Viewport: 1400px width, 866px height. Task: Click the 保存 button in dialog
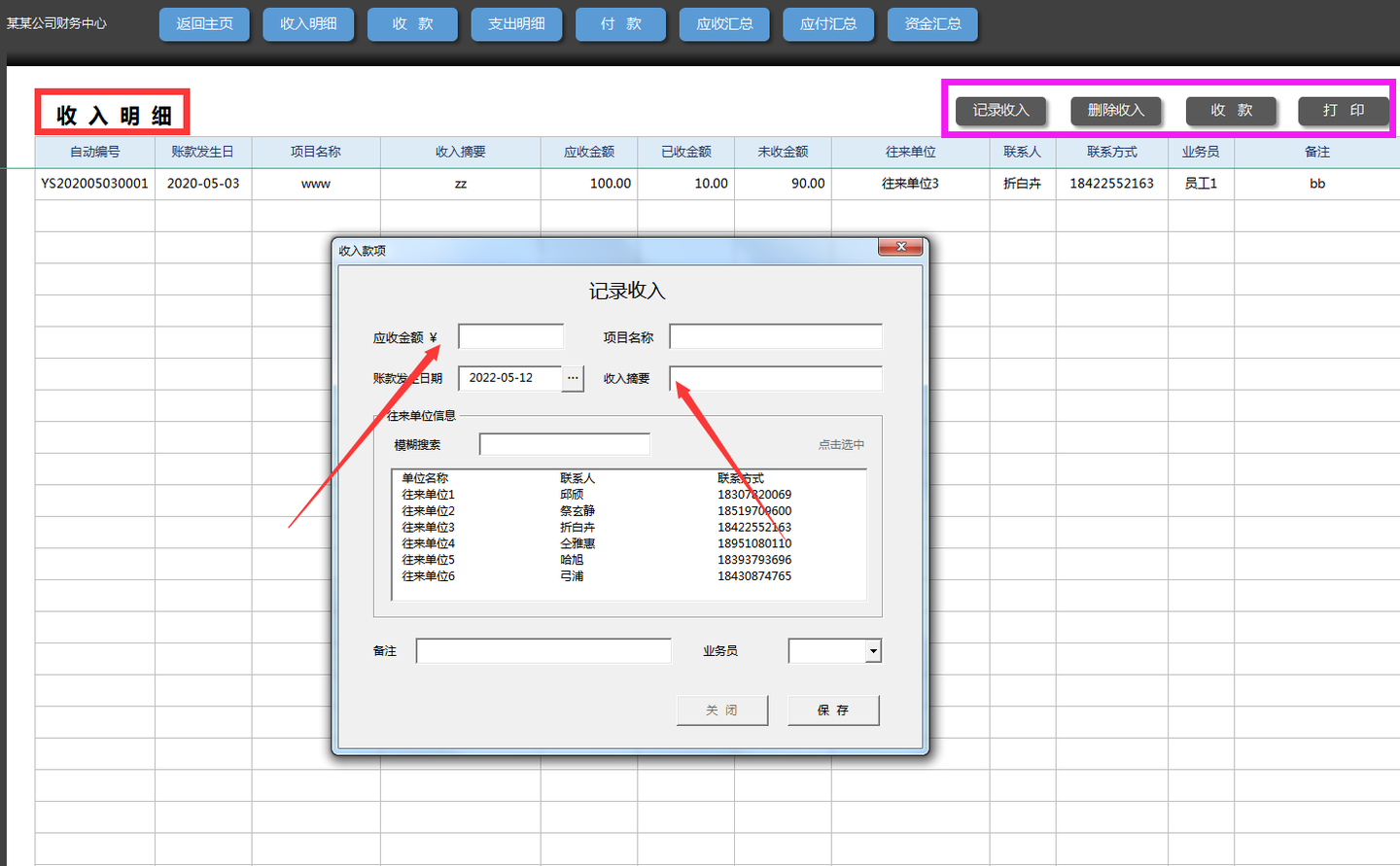[x=833, y=710]
